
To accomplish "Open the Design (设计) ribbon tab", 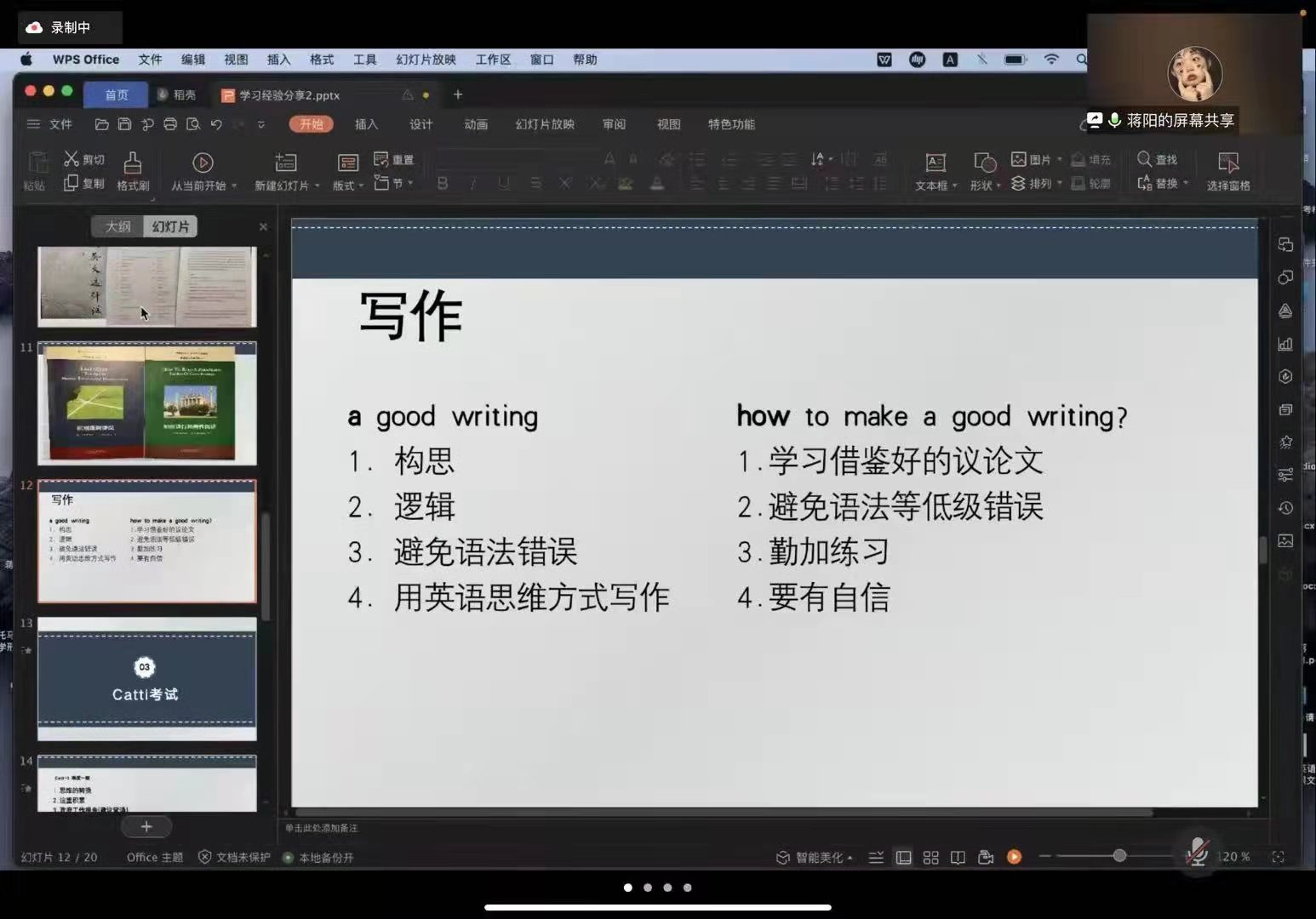I will pyautogui.click(x=421, y=124).
